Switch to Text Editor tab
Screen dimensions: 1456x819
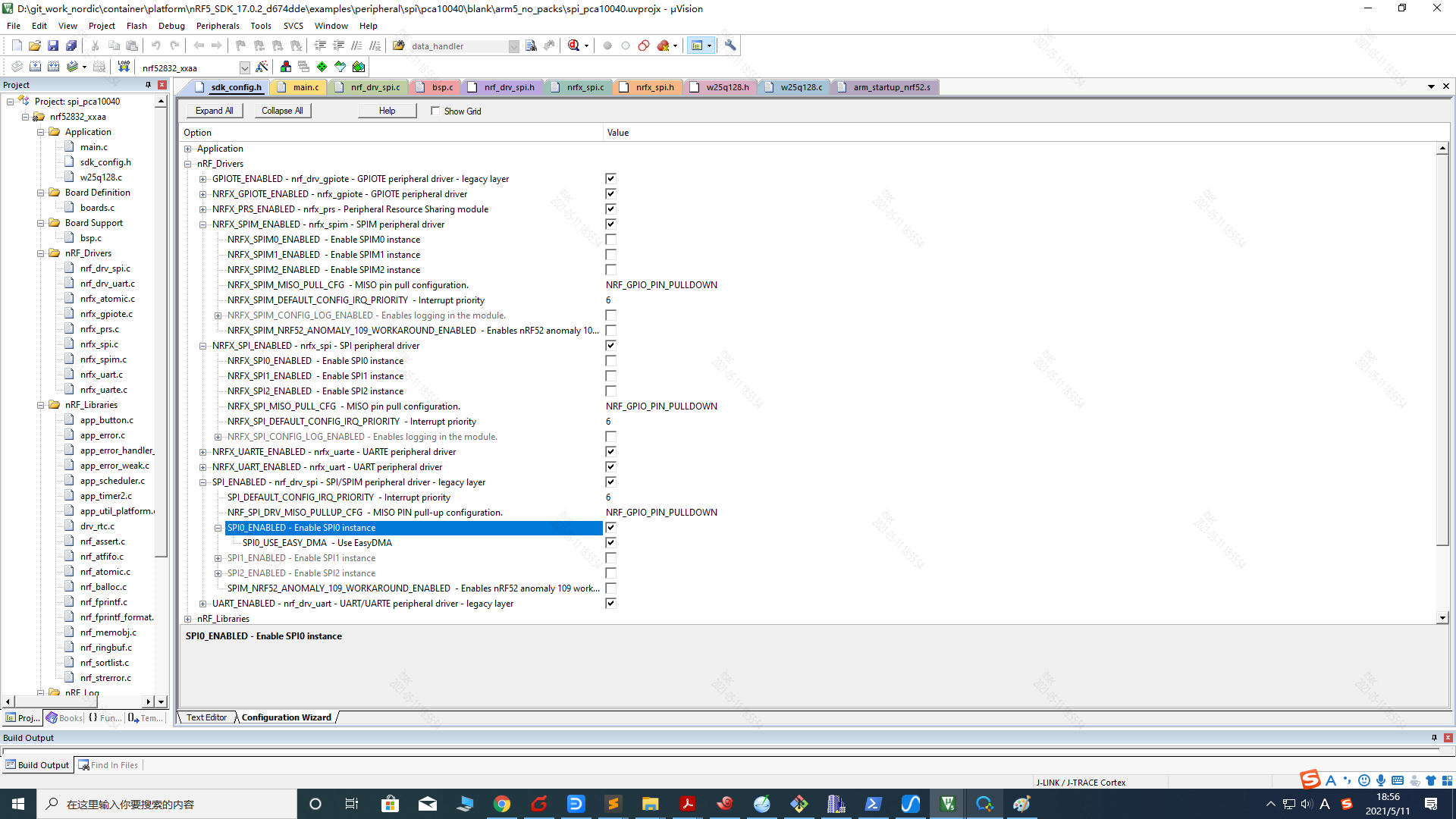[x=206, y=717]
